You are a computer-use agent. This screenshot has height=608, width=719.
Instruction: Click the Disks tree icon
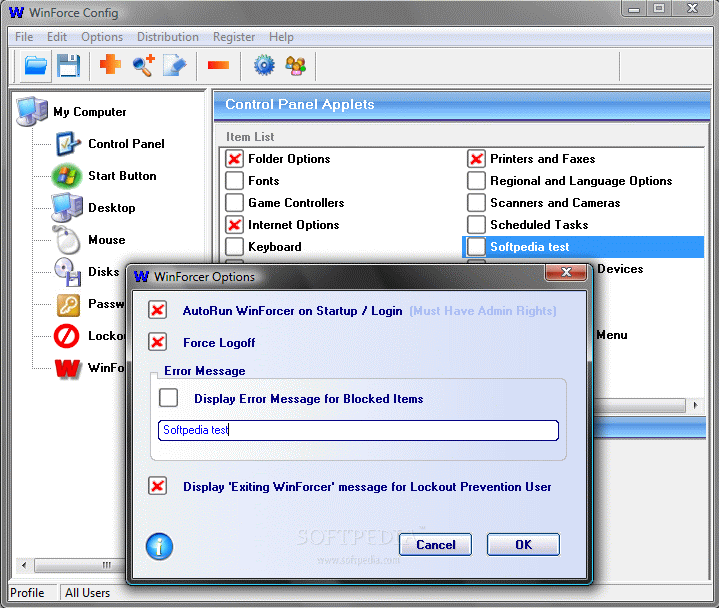point(68,272)
